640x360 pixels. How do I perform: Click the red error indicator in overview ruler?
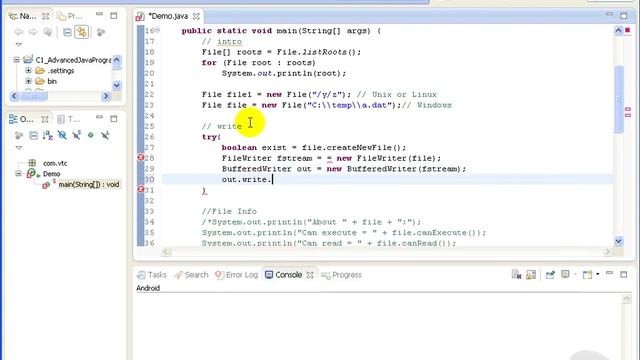click(628, 30)
